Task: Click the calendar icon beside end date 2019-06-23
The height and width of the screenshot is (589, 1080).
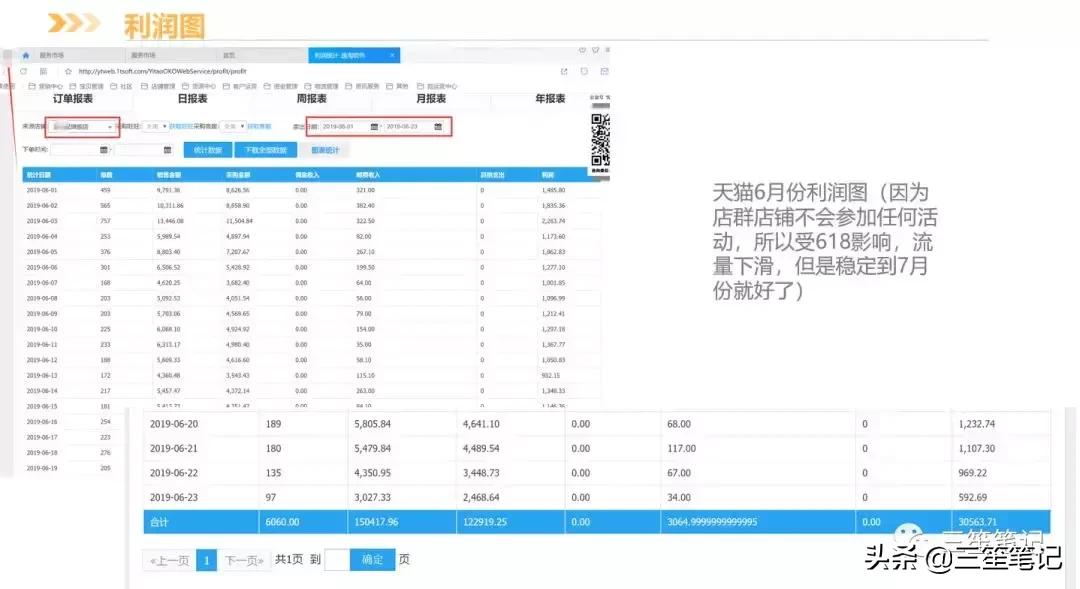Action: [437, 127]
